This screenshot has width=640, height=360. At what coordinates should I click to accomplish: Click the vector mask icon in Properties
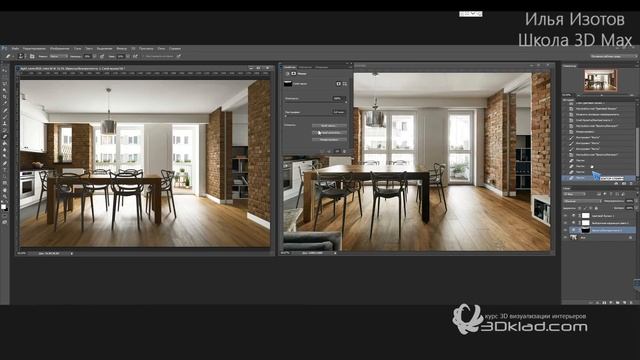[x=344, y=84]
